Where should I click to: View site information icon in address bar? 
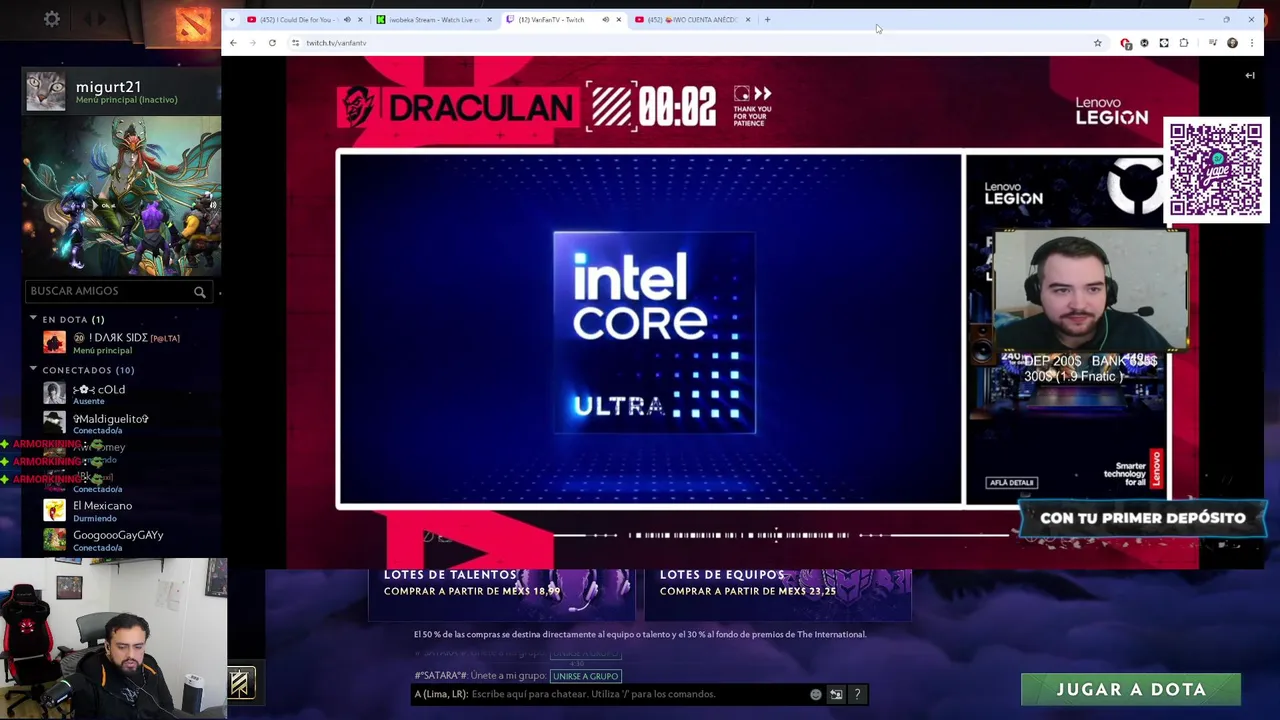point(295,43)
